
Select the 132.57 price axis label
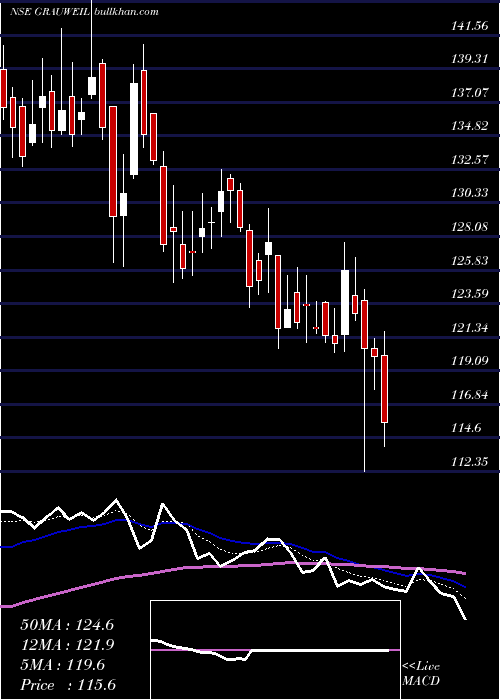(470, 160)
